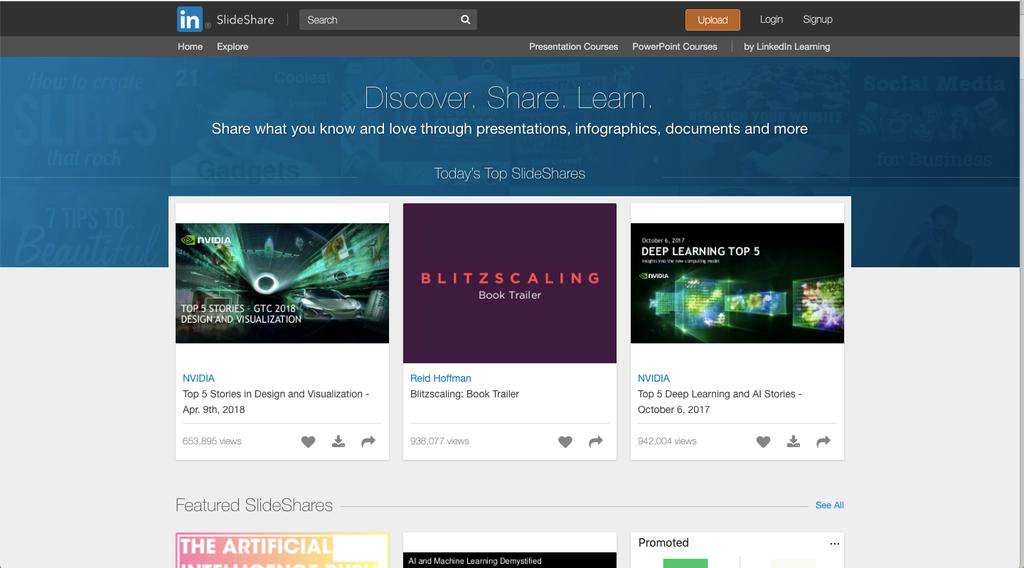Open Presentation Courses
The height and width of the screenshot is (568, 1024).
(x=573, y=46)
